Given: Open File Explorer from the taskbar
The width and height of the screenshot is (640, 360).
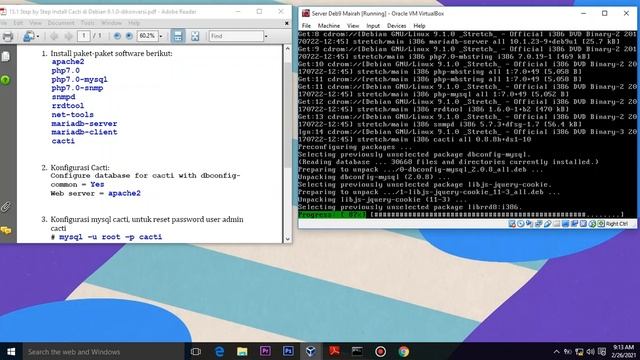Looking at the screenshot, I should point(242,351).
